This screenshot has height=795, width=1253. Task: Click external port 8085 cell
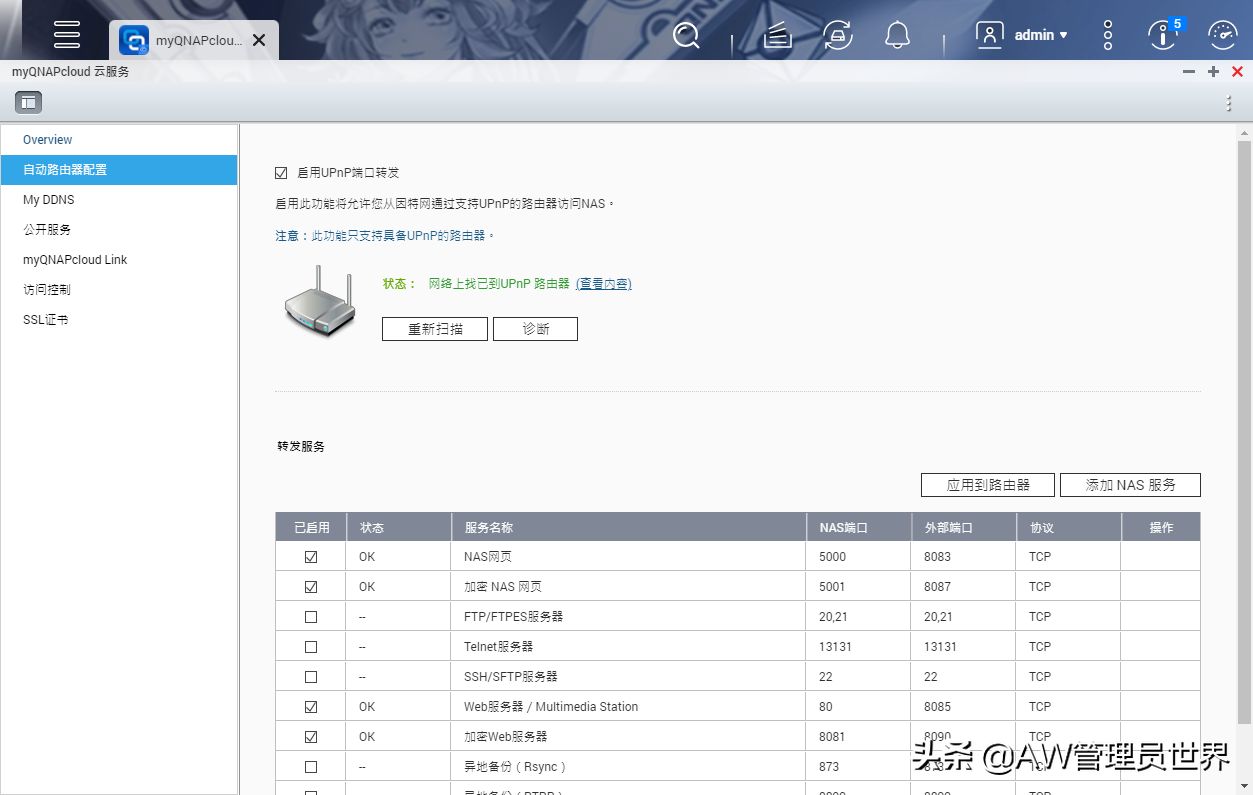(964, 707)
